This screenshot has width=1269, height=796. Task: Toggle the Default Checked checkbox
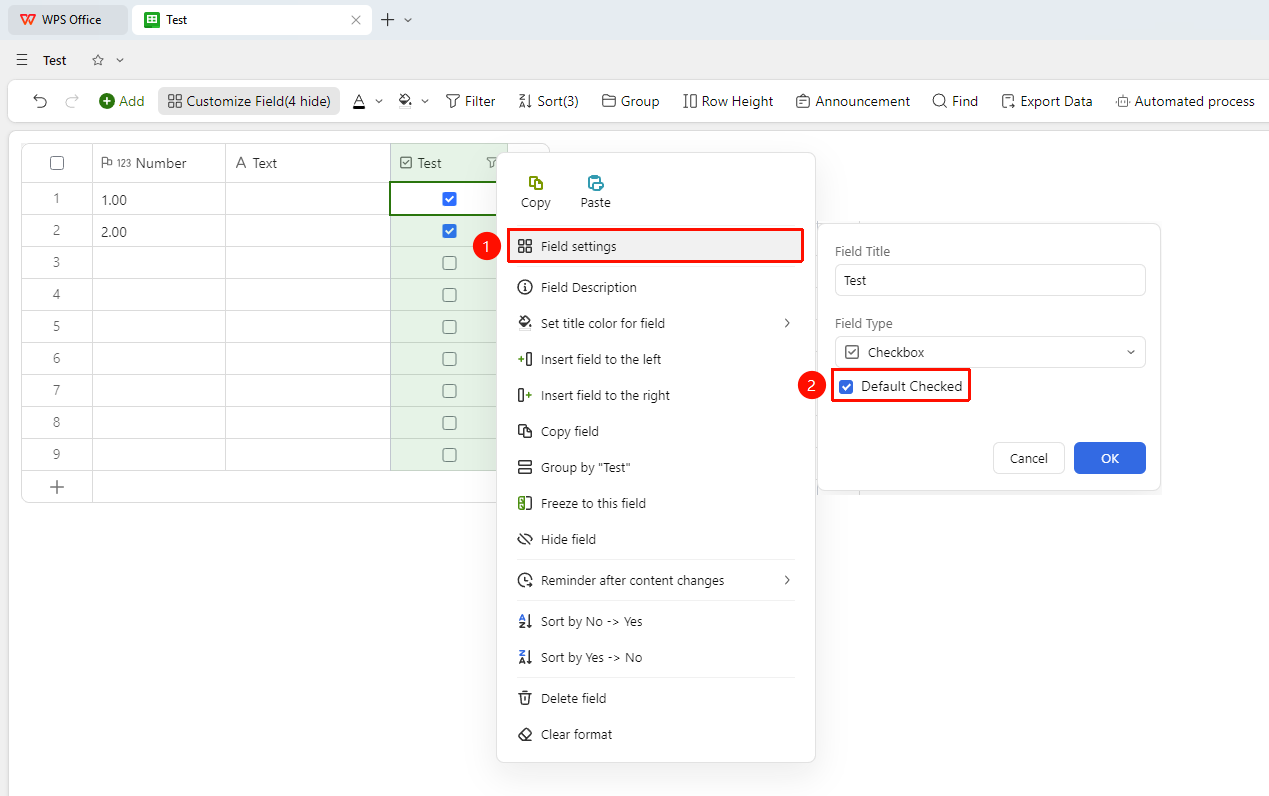pyautogui.click(x=846, y=387)
